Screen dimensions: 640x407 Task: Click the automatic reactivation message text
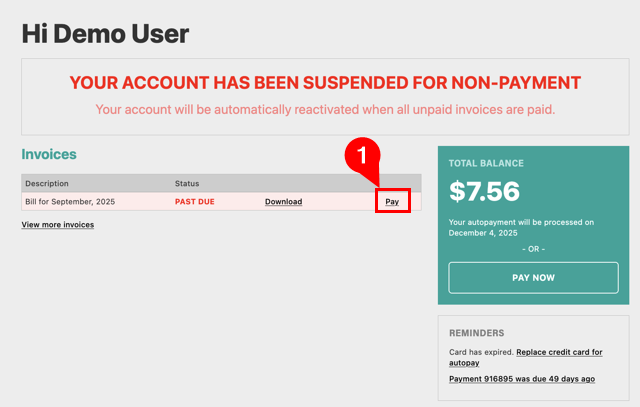coord(324,109)
